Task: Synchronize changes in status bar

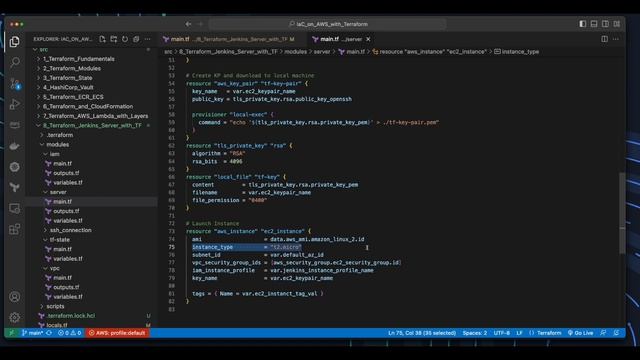Action: click(x=49, y=333)
